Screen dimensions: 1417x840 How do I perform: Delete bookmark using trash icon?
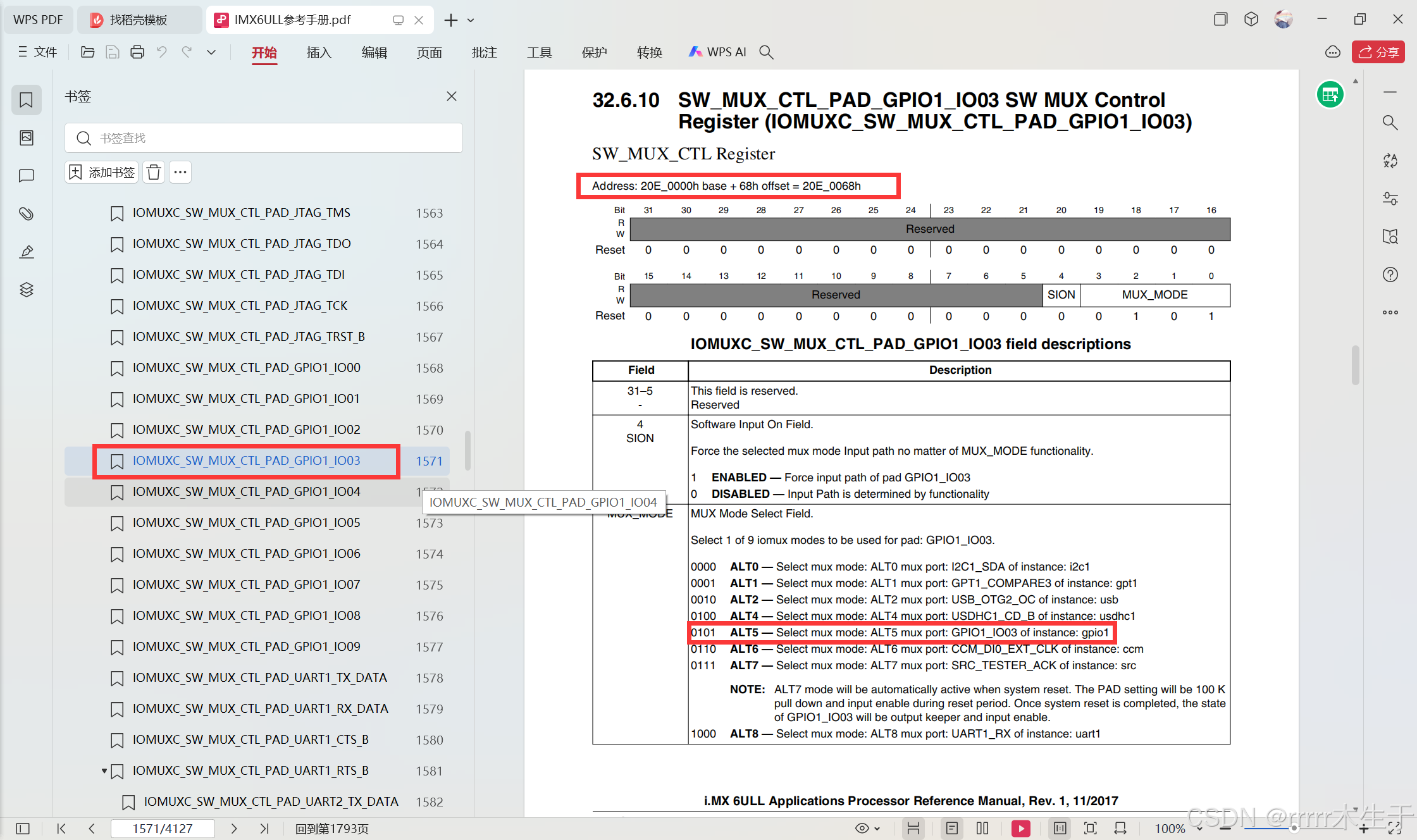click(154, 172)
